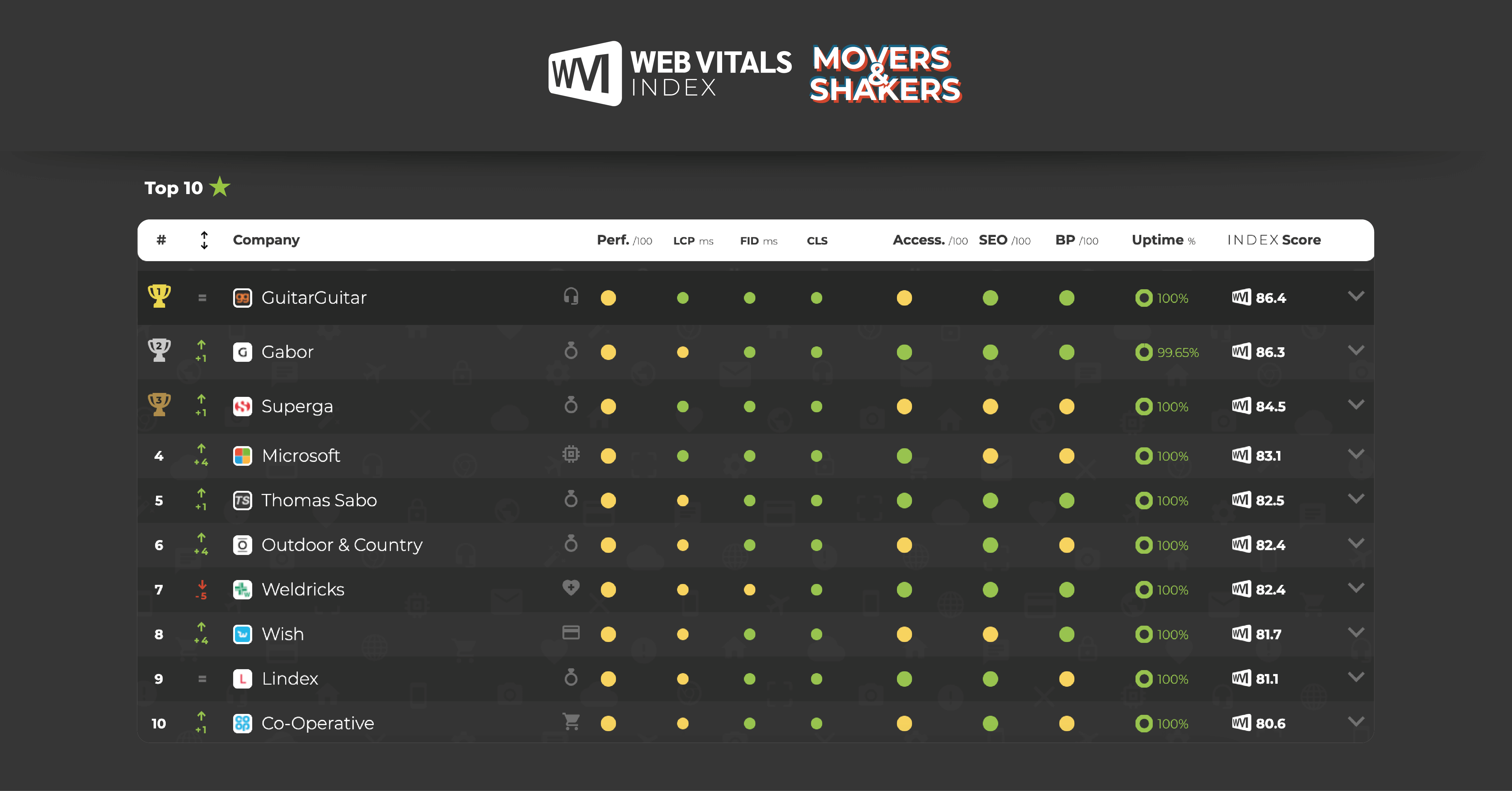
Task: Sort by the FID ms column header
Action: (759, 241)
